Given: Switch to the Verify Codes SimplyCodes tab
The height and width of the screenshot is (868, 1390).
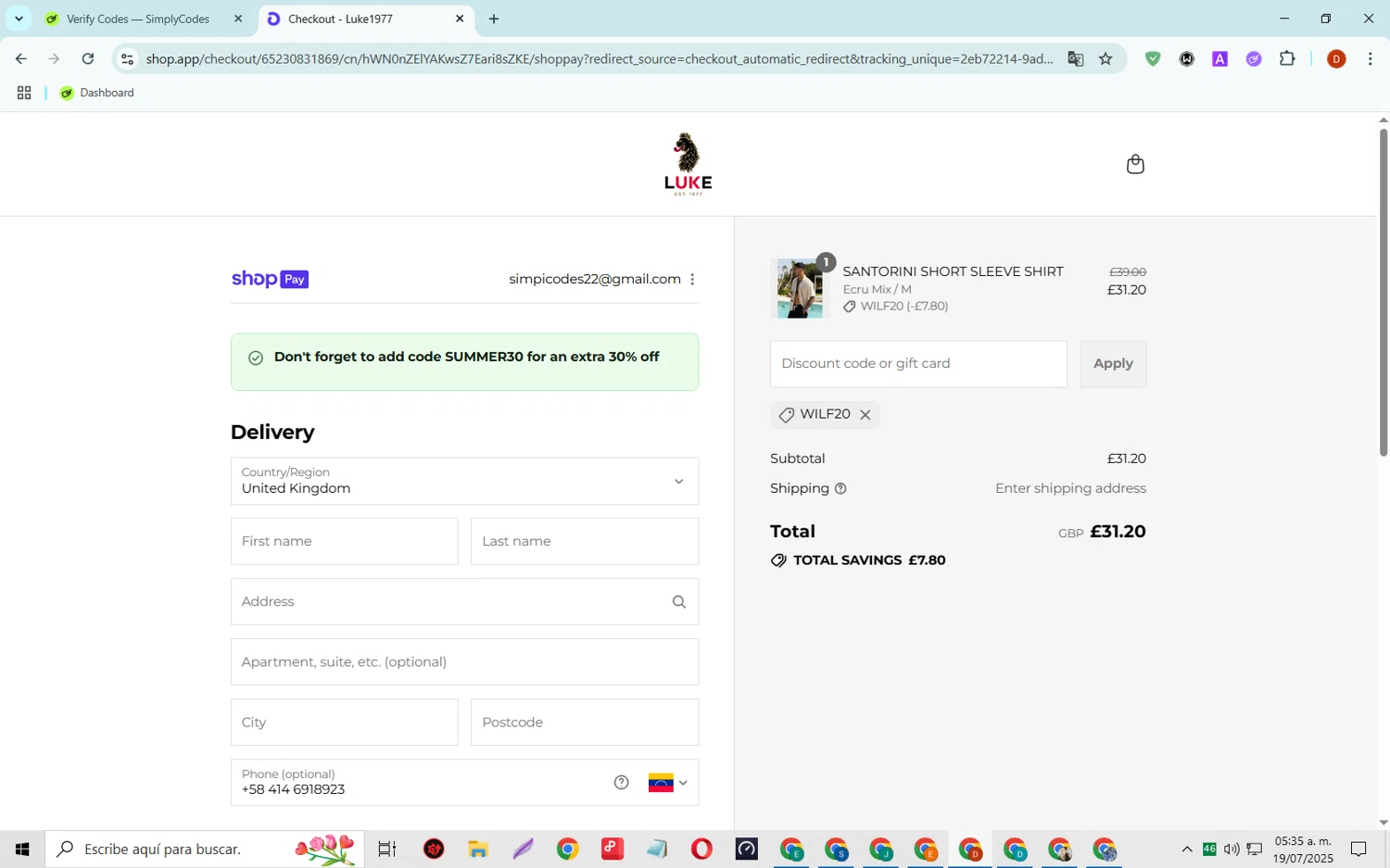Looking at the screenshot, I should (137, 19).
